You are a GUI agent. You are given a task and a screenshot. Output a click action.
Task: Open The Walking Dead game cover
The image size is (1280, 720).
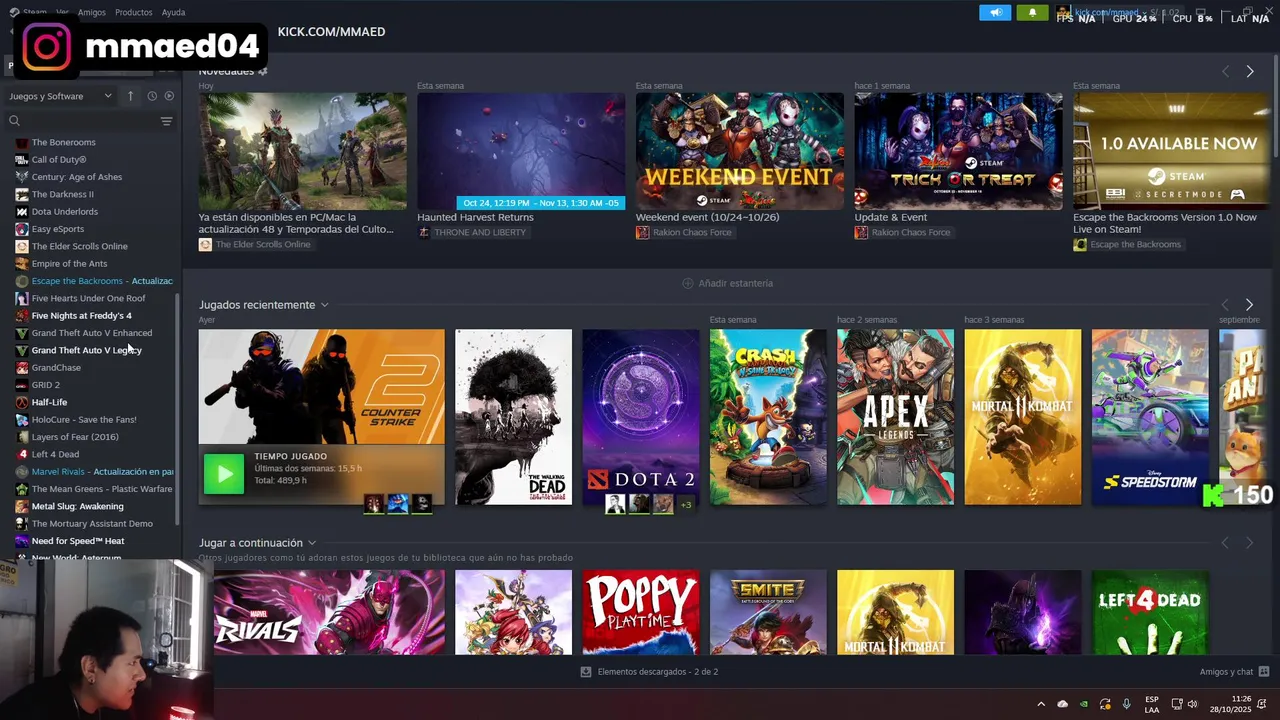513,417
